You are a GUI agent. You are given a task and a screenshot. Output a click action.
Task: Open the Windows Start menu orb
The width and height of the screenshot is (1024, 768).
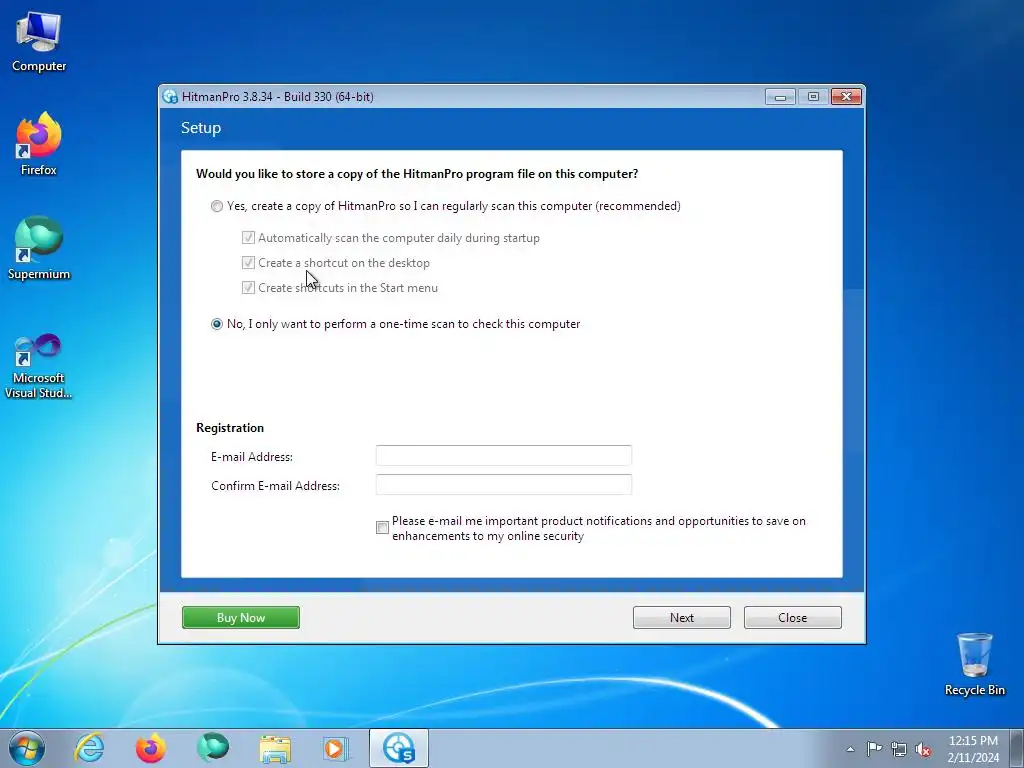tap(27, 748)
